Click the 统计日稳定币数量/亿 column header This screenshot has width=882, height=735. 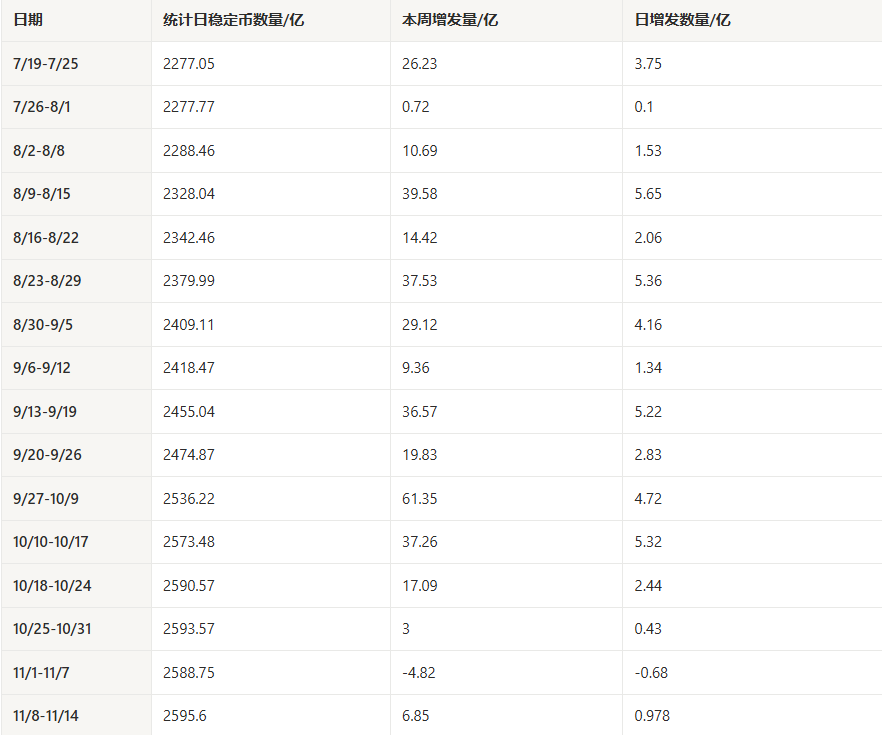(x=233, y=20)
